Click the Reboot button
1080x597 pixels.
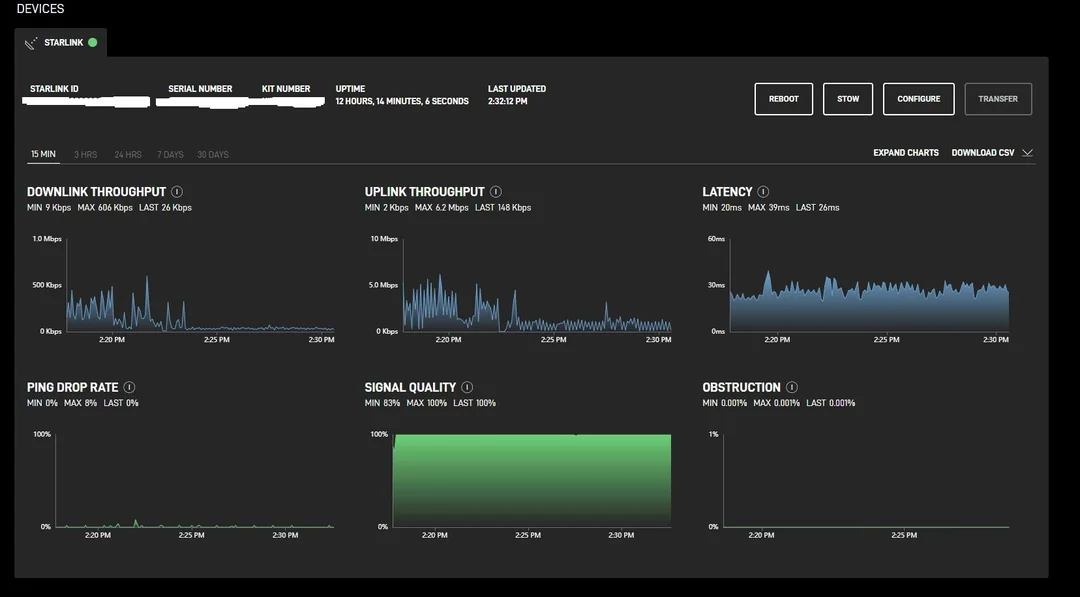click(x=784, y=99)
